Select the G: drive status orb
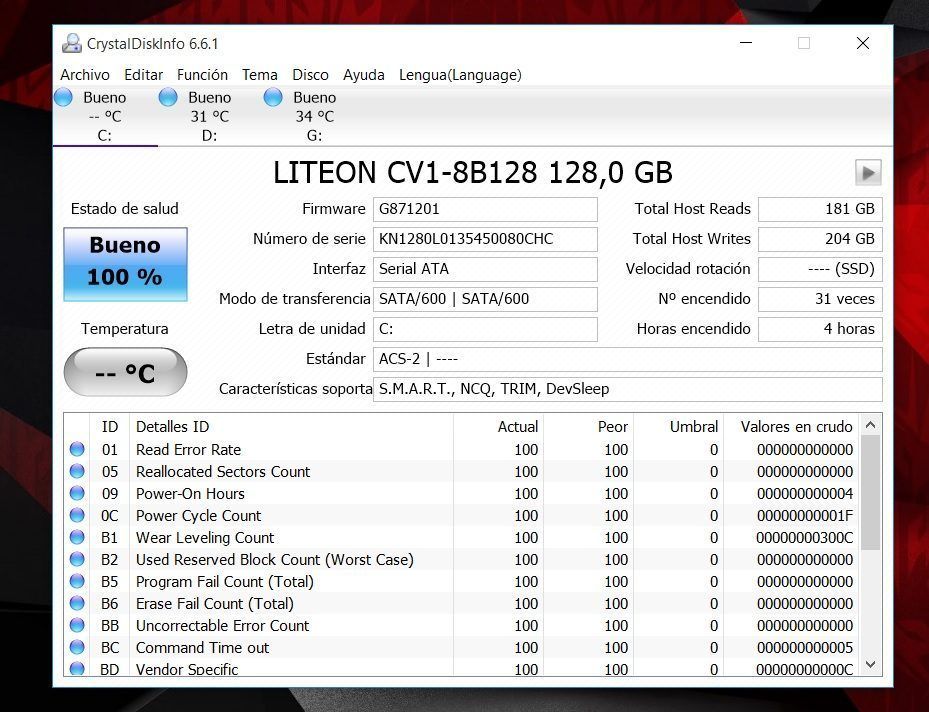Viewport: 929px width, 712px height. pos(273,97)
